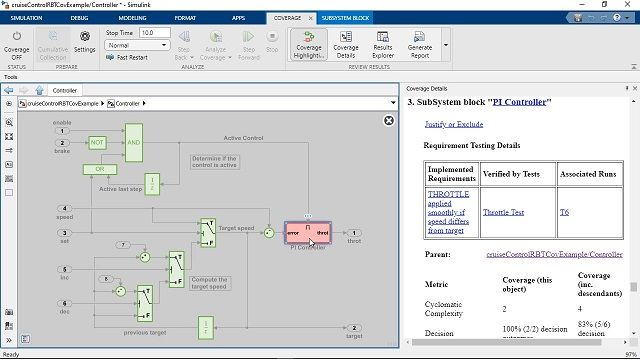Open the APPS ribbon tab

238,18
